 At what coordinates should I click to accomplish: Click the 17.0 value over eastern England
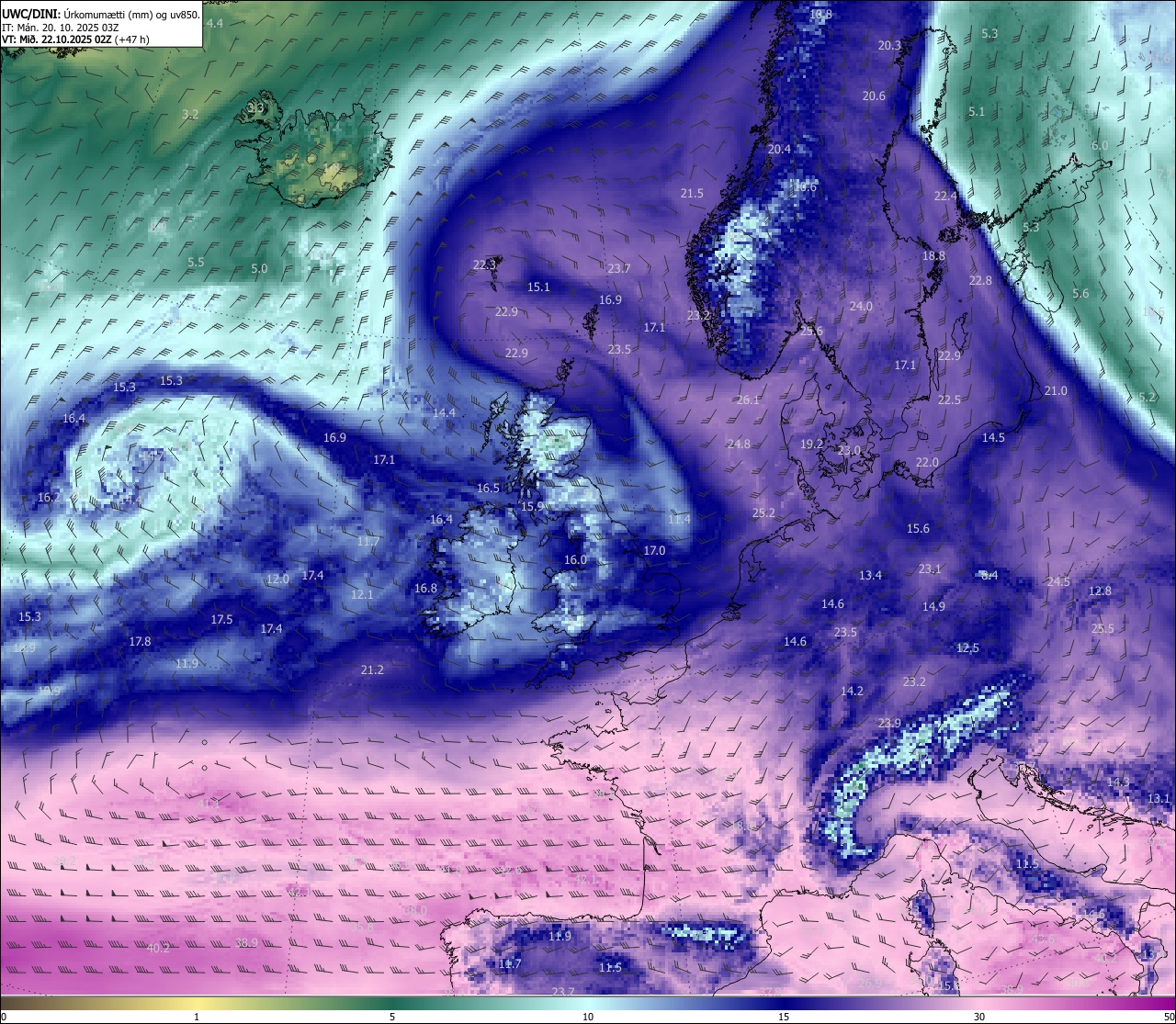point(654,550)
